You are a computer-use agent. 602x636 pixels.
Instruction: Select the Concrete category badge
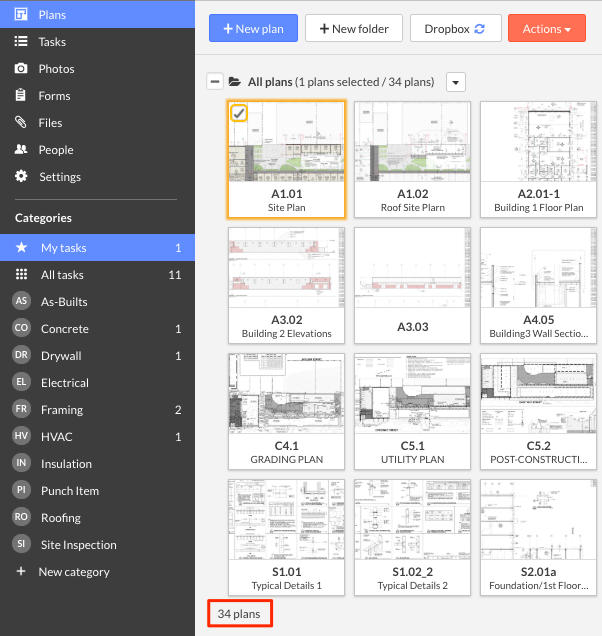coord(21,329)
